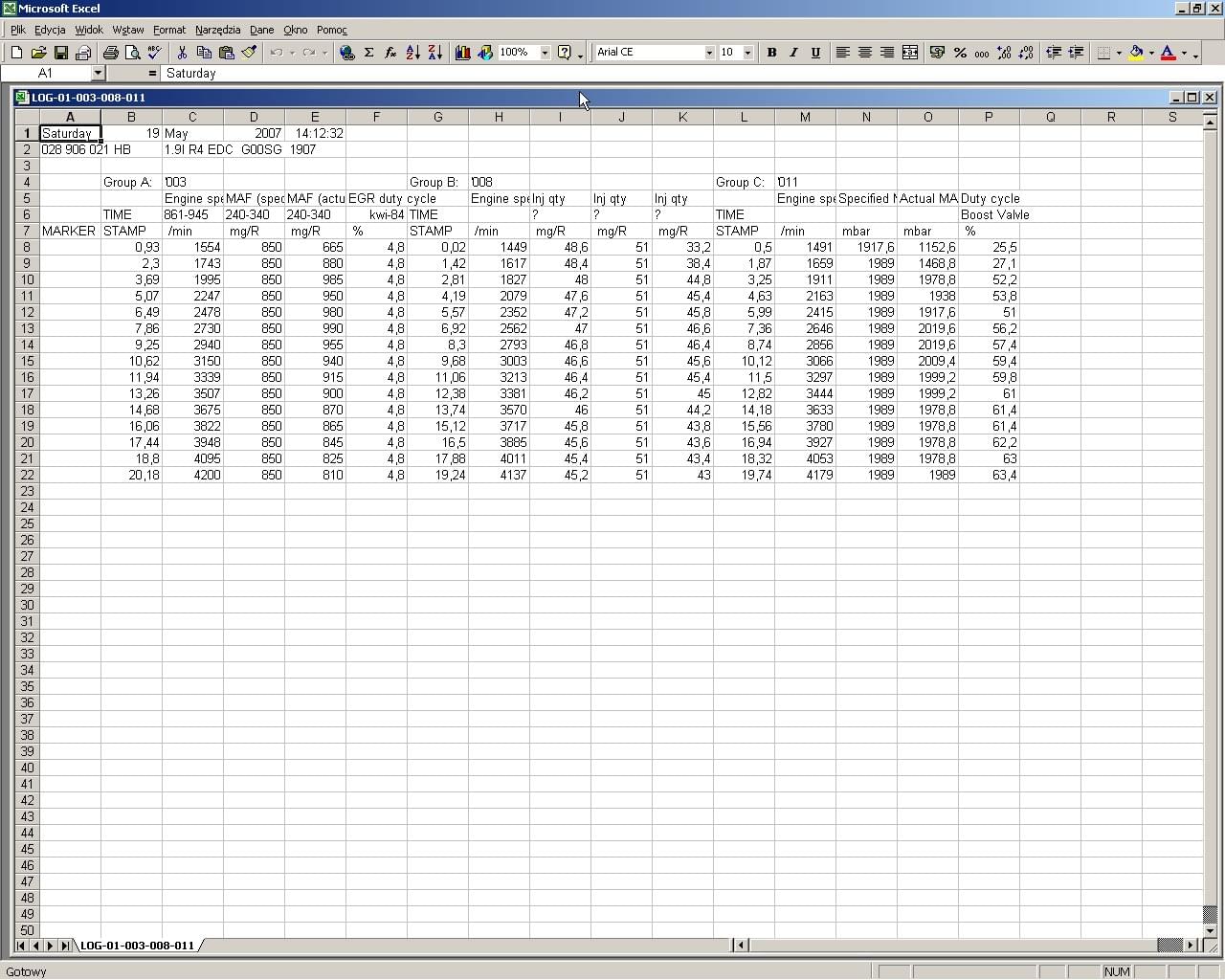Select the LOG-01-003-008-011 sheet tab

(x=137, y=946)
